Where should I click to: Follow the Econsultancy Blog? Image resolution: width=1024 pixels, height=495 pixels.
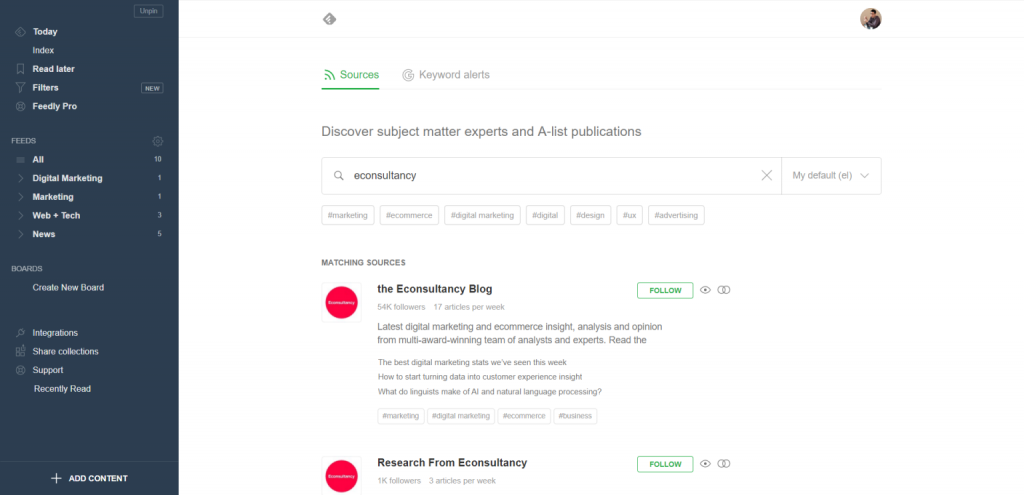point(665,291)
